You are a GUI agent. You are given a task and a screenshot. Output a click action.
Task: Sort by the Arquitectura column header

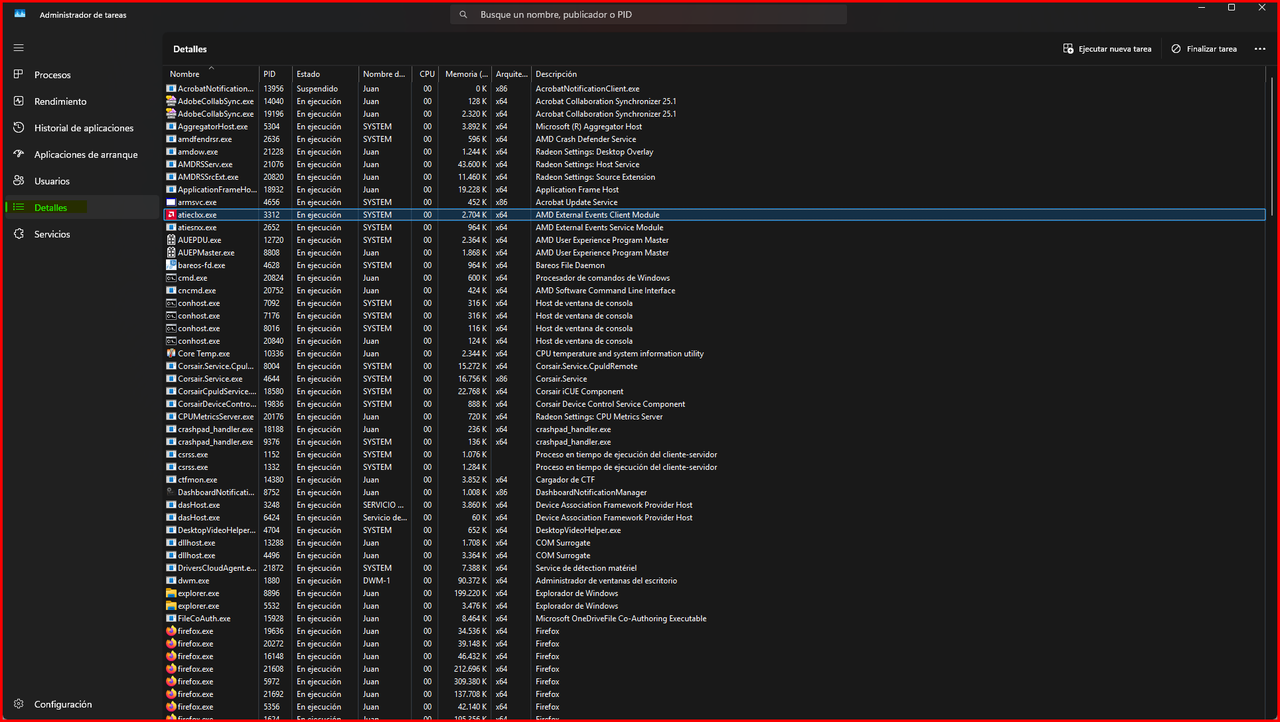(x=511, y=74)
